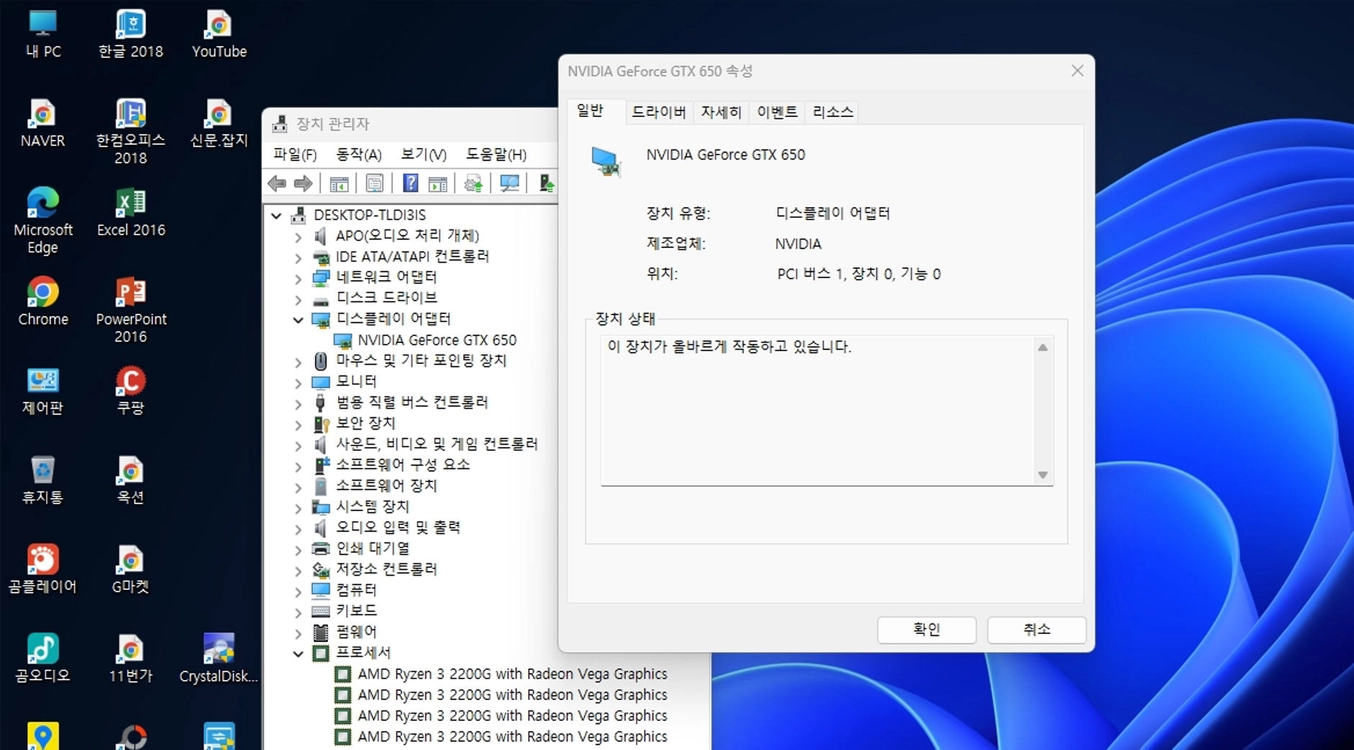Collapse the DESKTOP-TLDI3IS root node

point(277,215)
